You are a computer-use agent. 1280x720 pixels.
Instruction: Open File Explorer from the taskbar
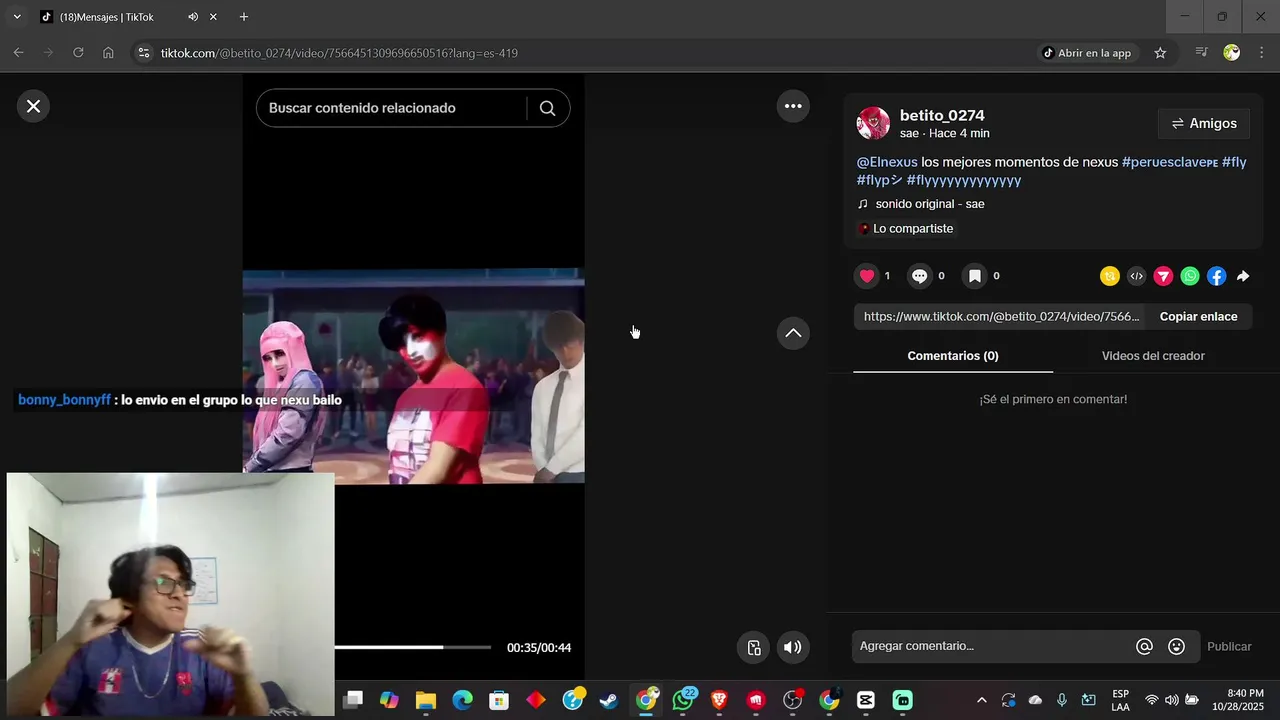[426, 700]
